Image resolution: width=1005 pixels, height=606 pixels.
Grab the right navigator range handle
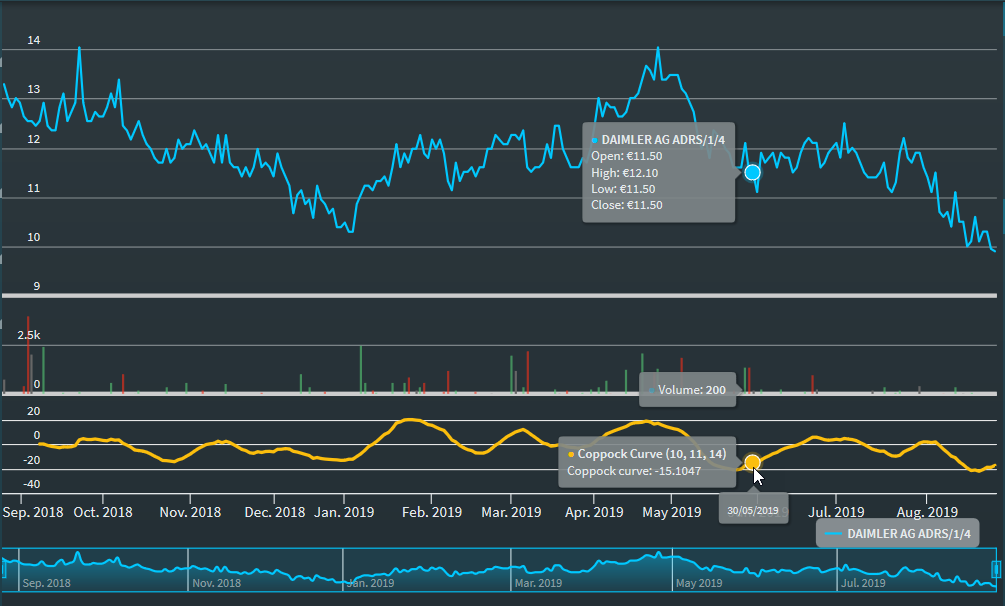995,569
